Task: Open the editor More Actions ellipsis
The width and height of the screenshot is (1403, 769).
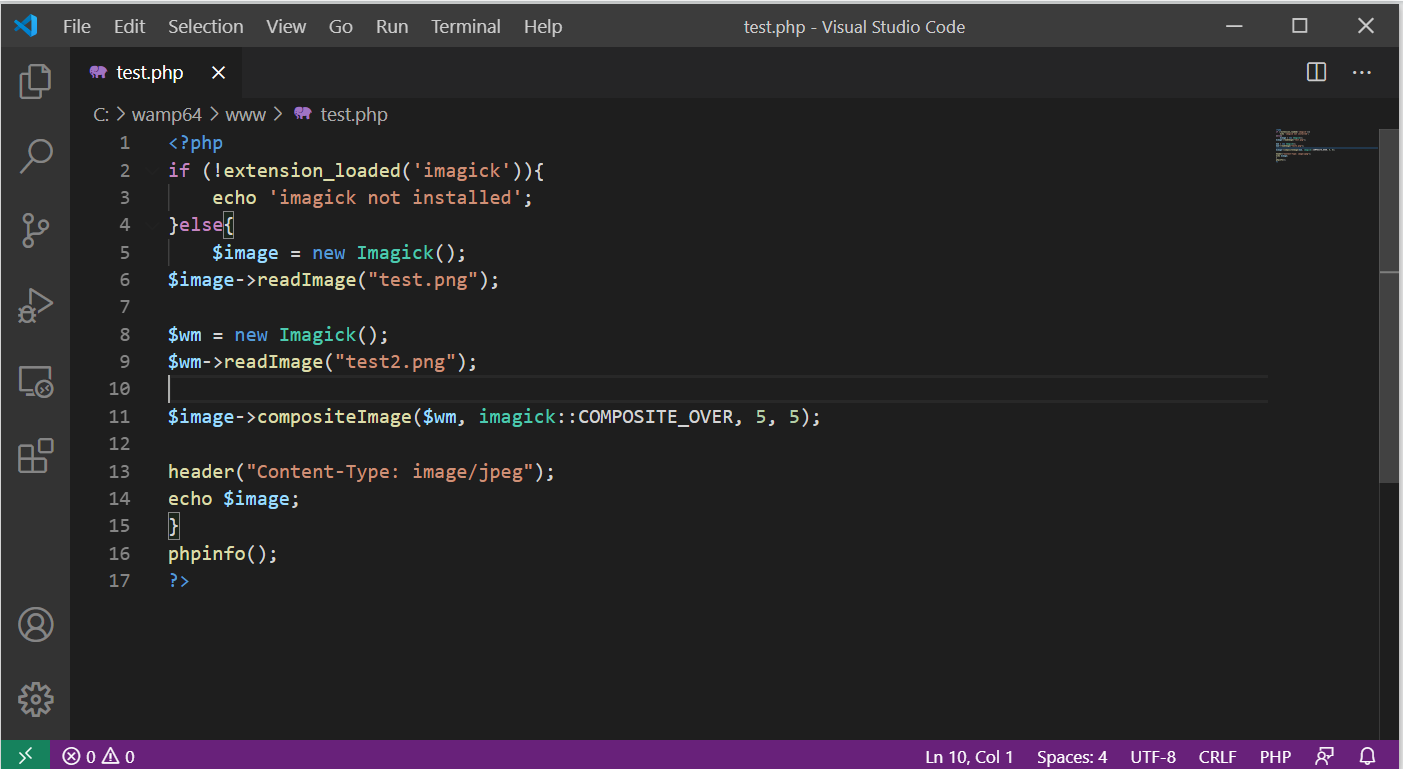Action: 1362,72
